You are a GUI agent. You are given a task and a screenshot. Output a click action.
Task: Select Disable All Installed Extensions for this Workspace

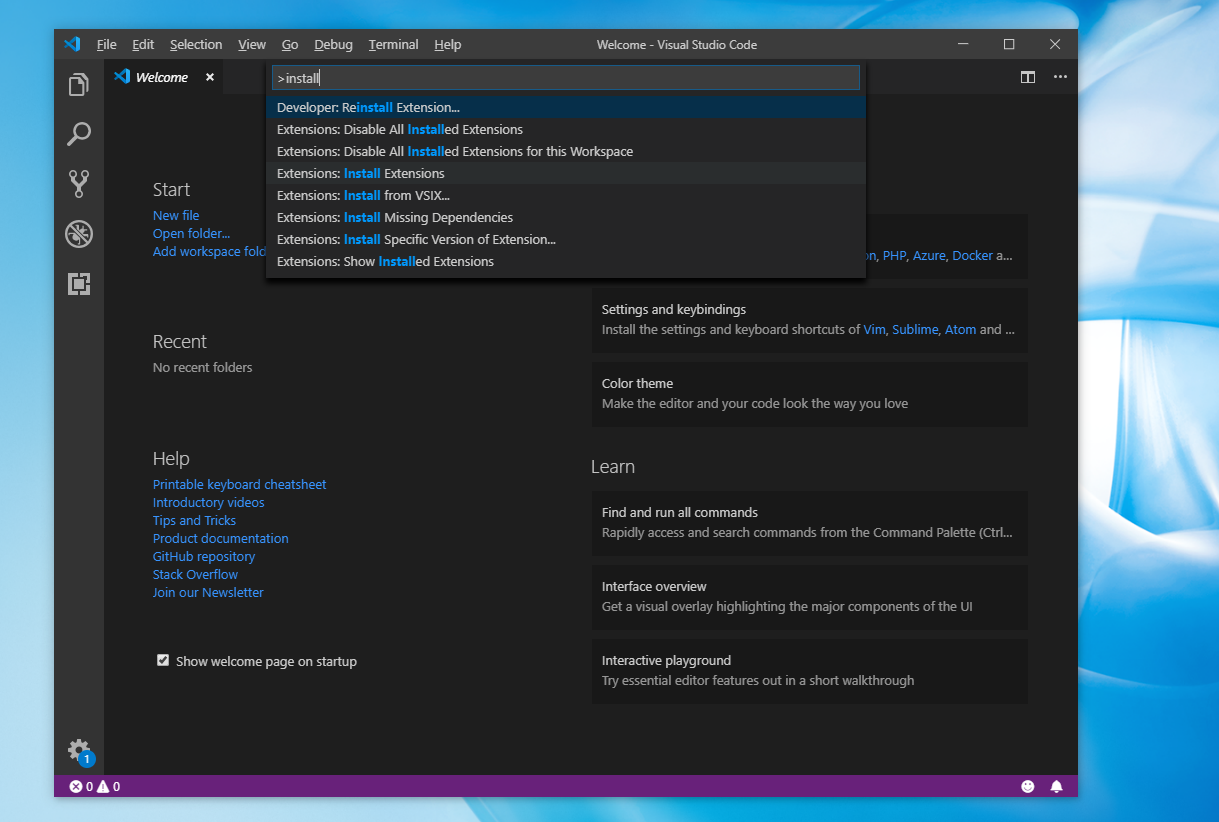pyautogui.click(x=566, y=151)
